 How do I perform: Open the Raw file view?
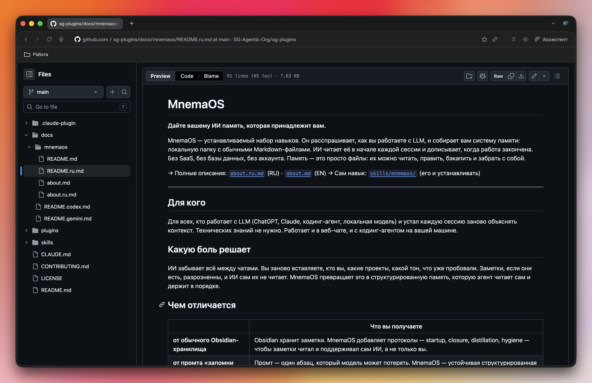coord(498,76)
